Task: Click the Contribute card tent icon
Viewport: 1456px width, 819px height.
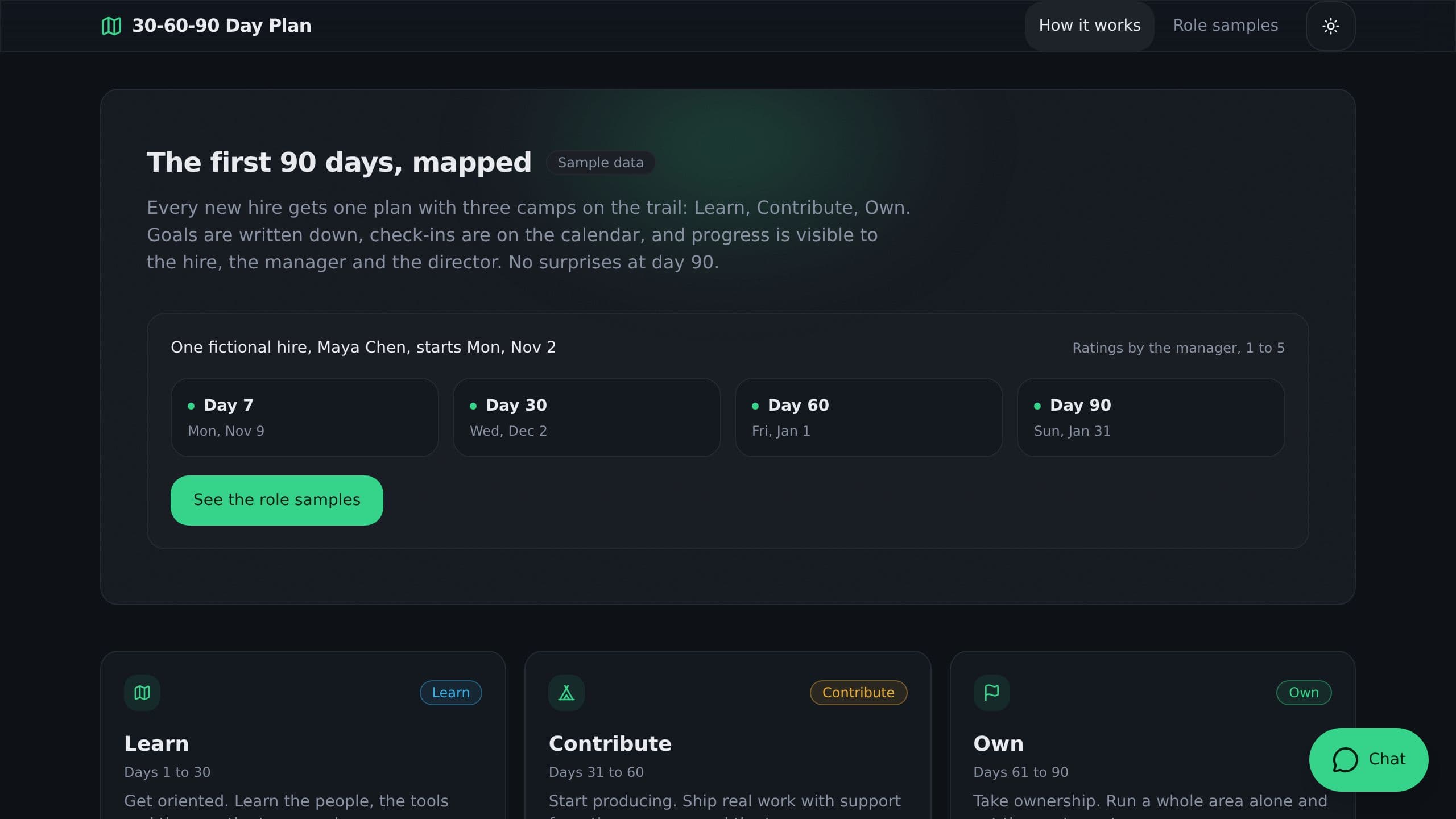Action: tap(566, 692)
